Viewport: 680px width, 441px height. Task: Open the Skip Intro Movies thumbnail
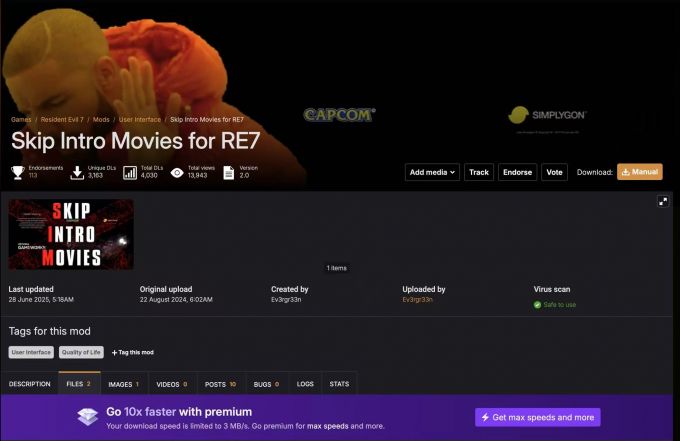[x=71, y=234]
